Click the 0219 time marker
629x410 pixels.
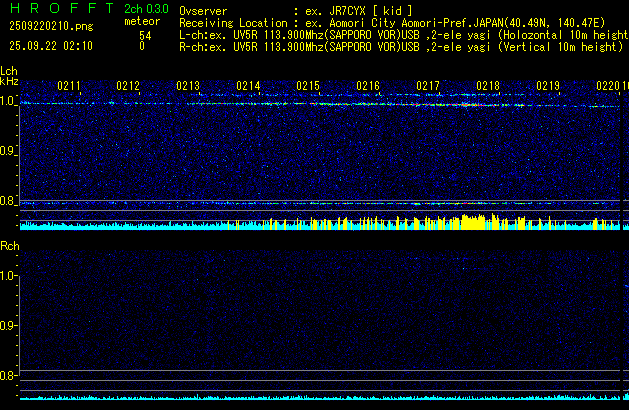[548, 86]
